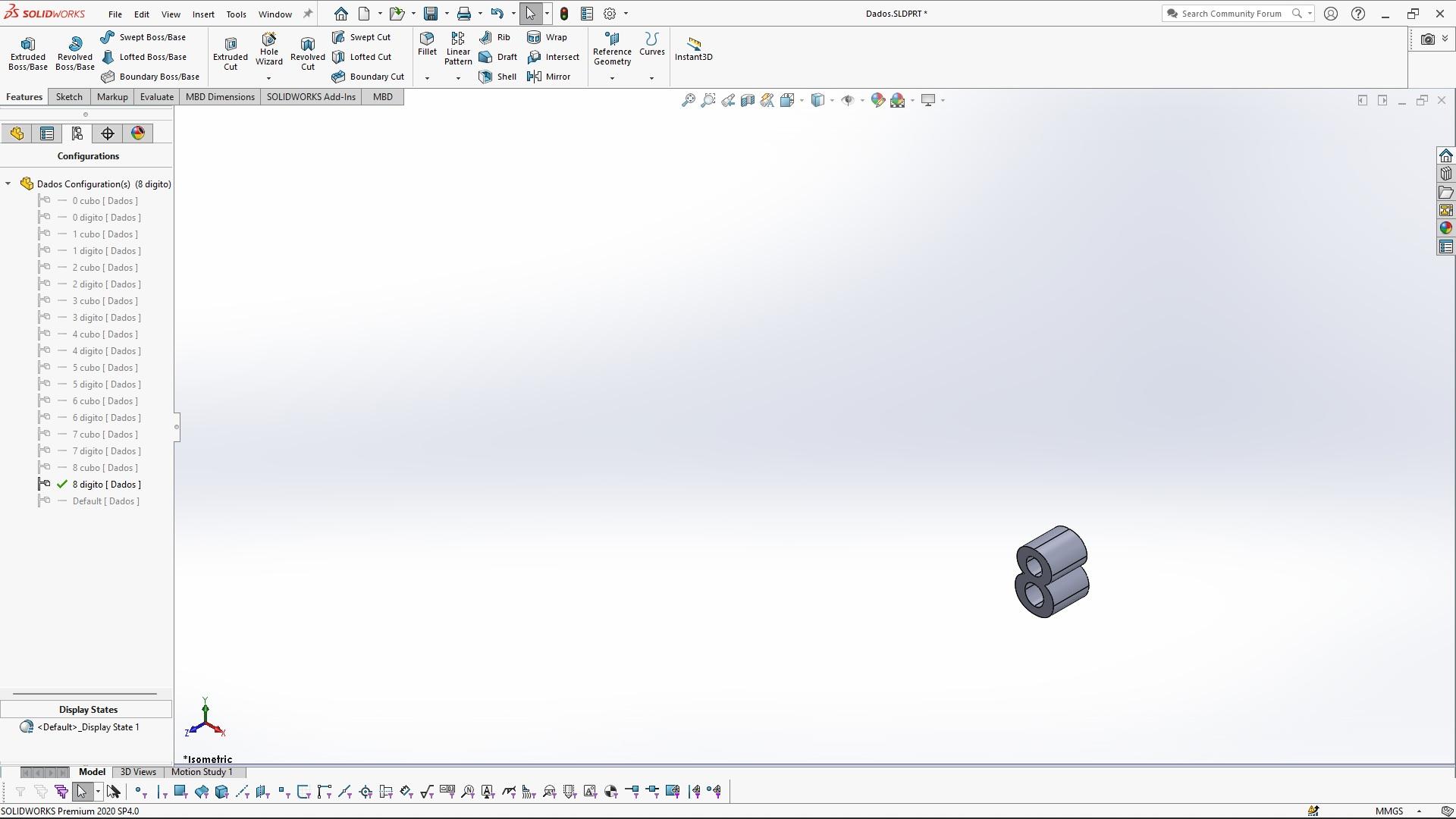Switch to the Evaluate tab
This screenshot has width=1456, height=819.
pos(157,97)
